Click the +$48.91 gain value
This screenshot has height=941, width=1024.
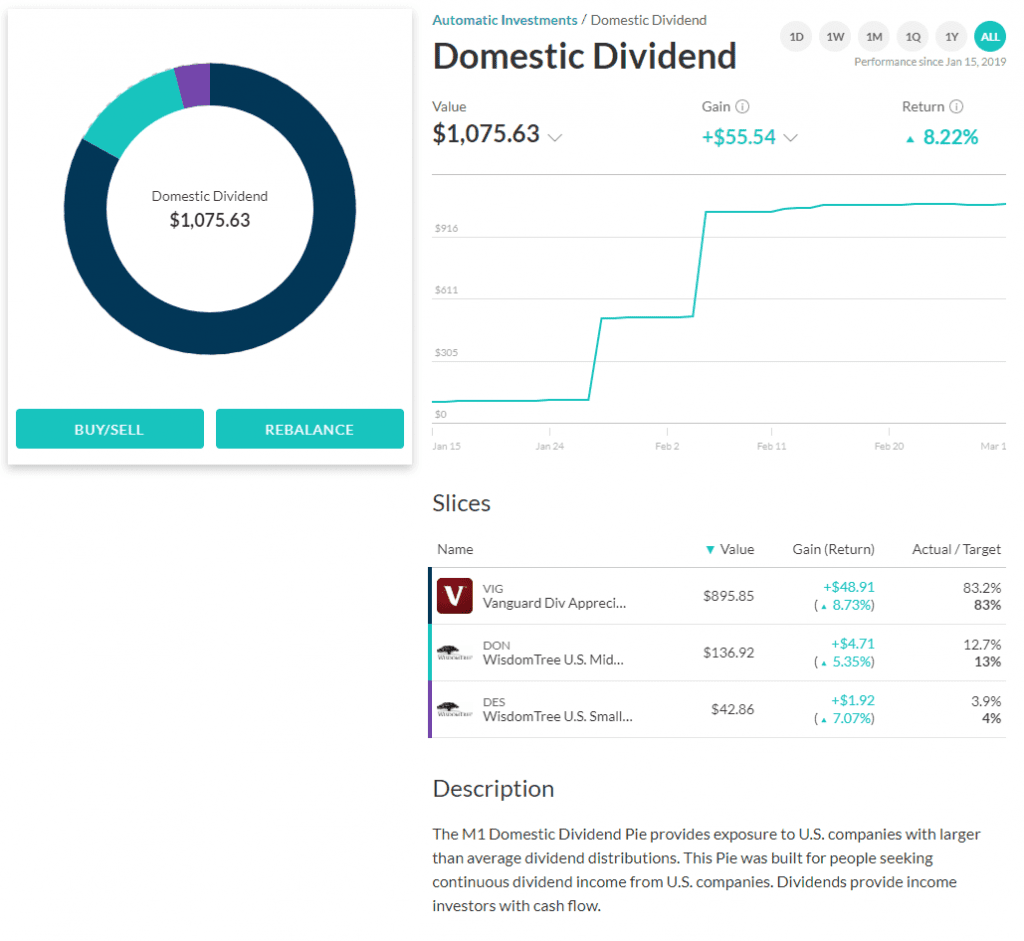click(848, 587)
